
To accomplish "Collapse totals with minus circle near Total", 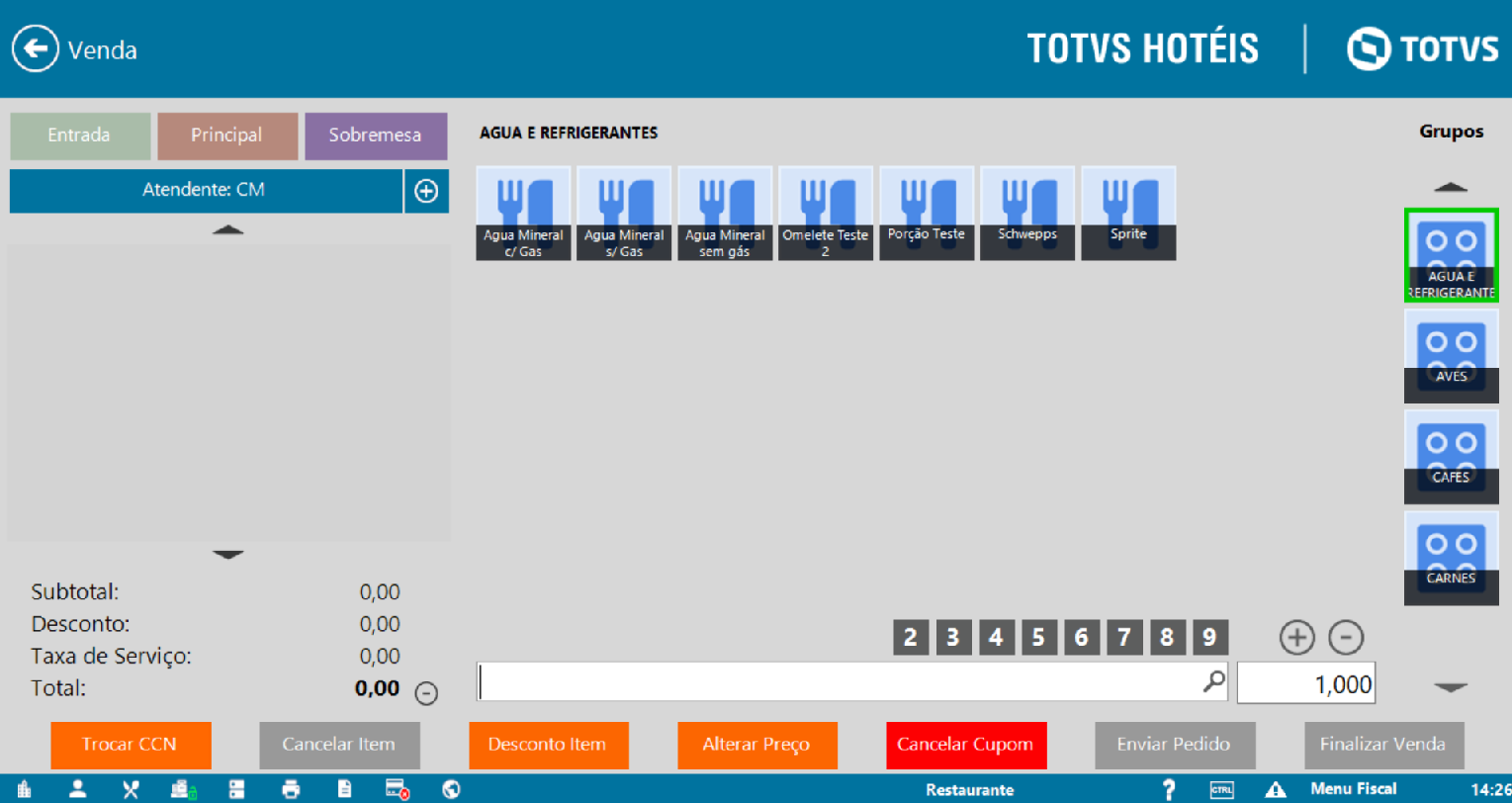I will (426, 693).
